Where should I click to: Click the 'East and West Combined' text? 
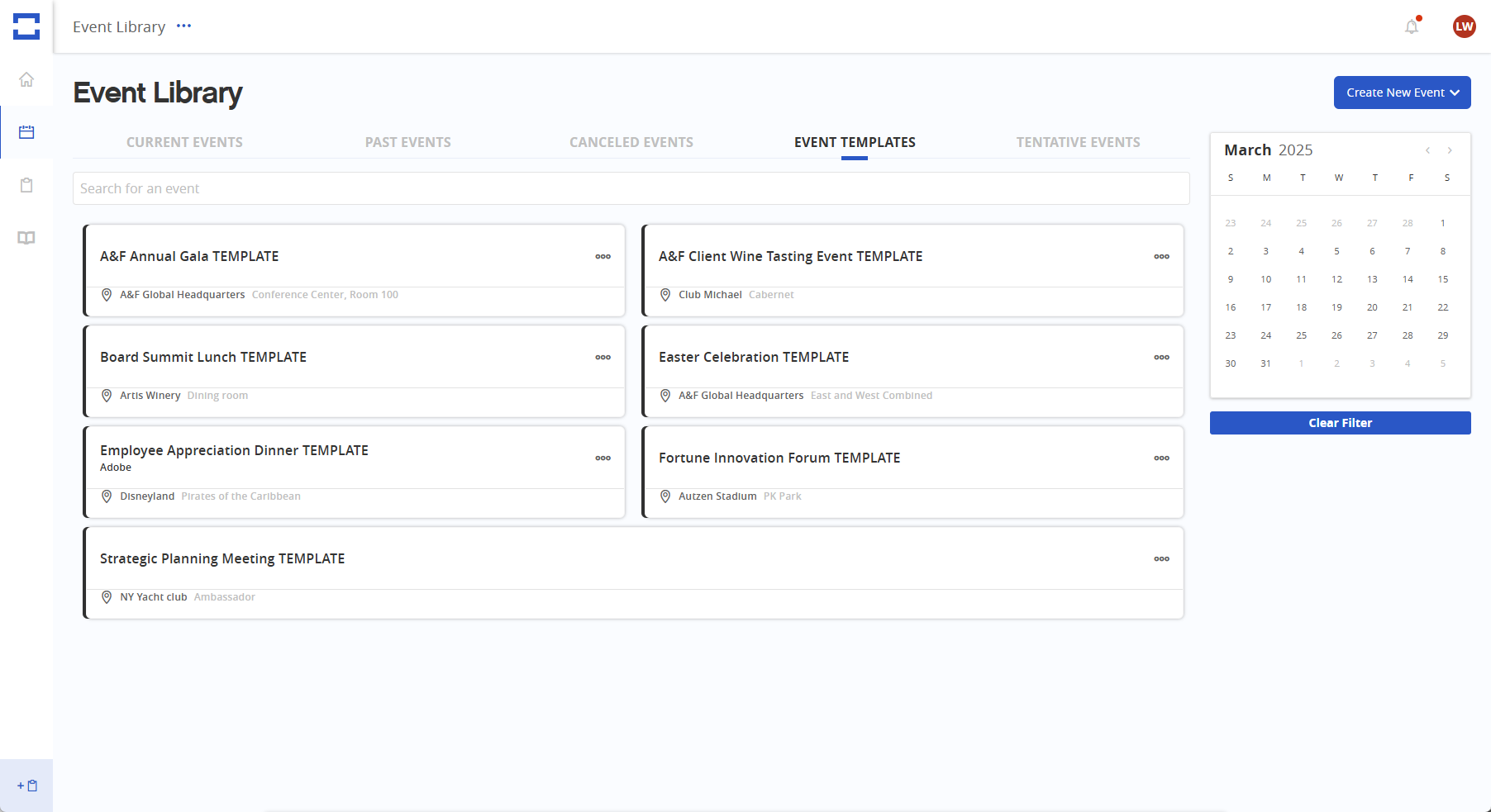coord(871,396)
